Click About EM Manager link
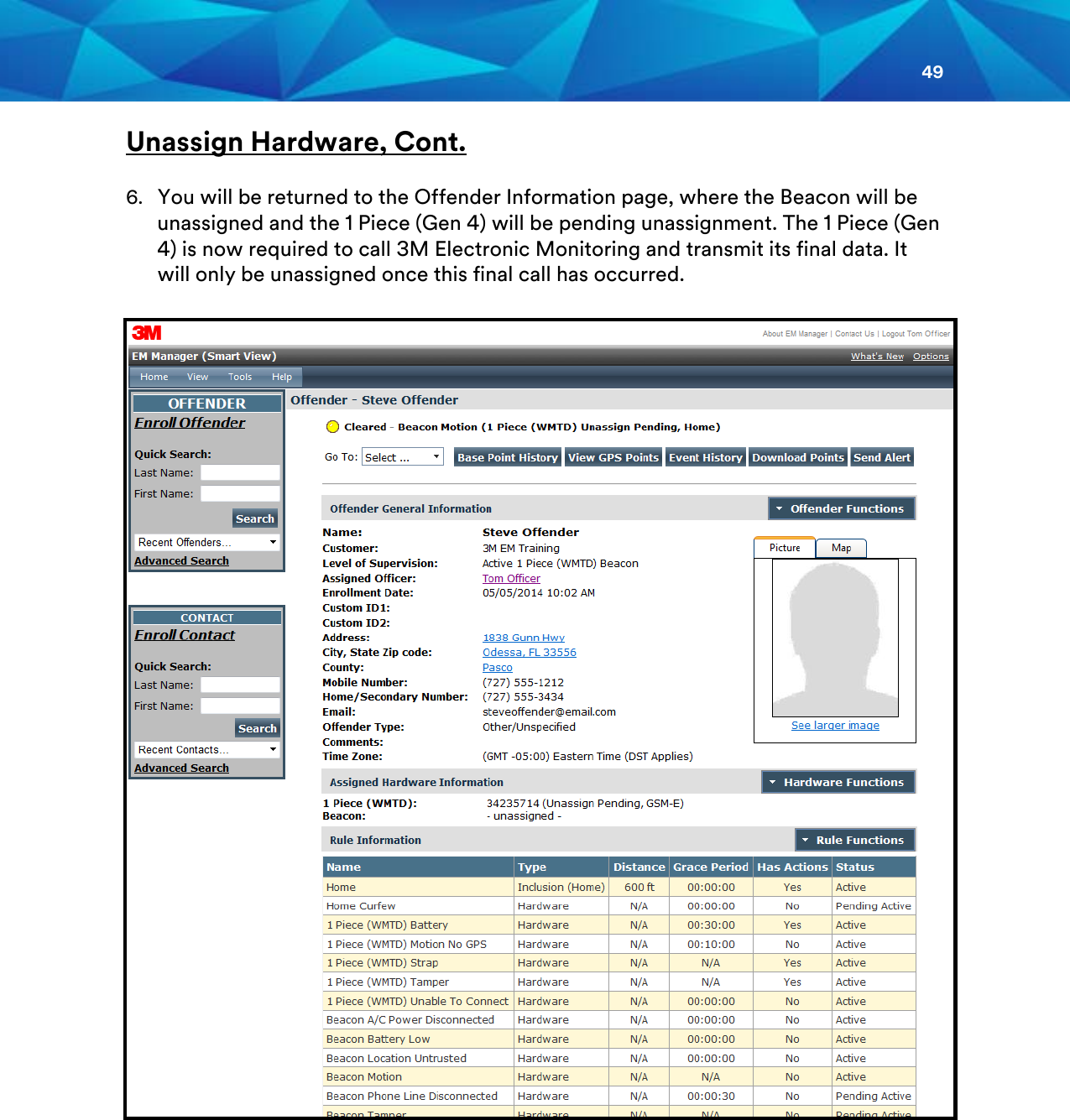This screenshot has width=1070, height=1120. [x=795, y=334]
